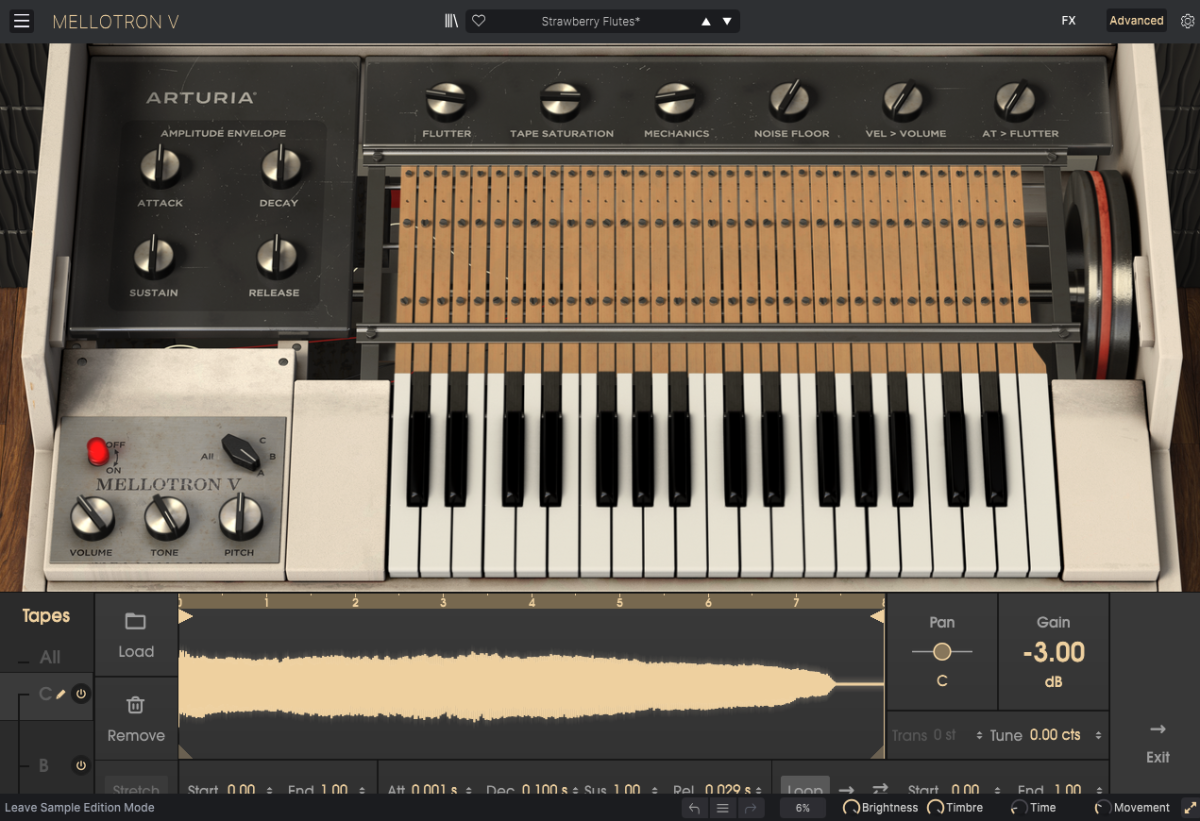Open the hamburger main menu
The image size is (1200, 821).
point(22,21)
